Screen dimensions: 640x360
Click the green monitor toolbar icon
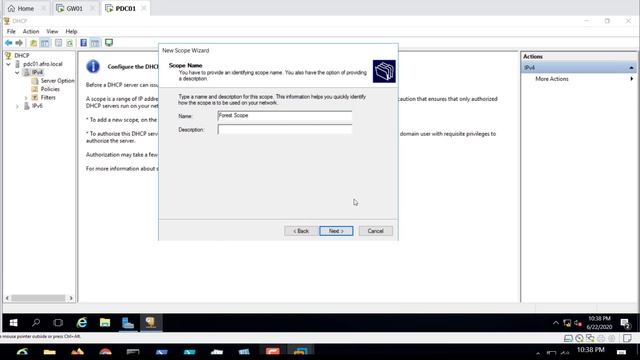[109, 42]
